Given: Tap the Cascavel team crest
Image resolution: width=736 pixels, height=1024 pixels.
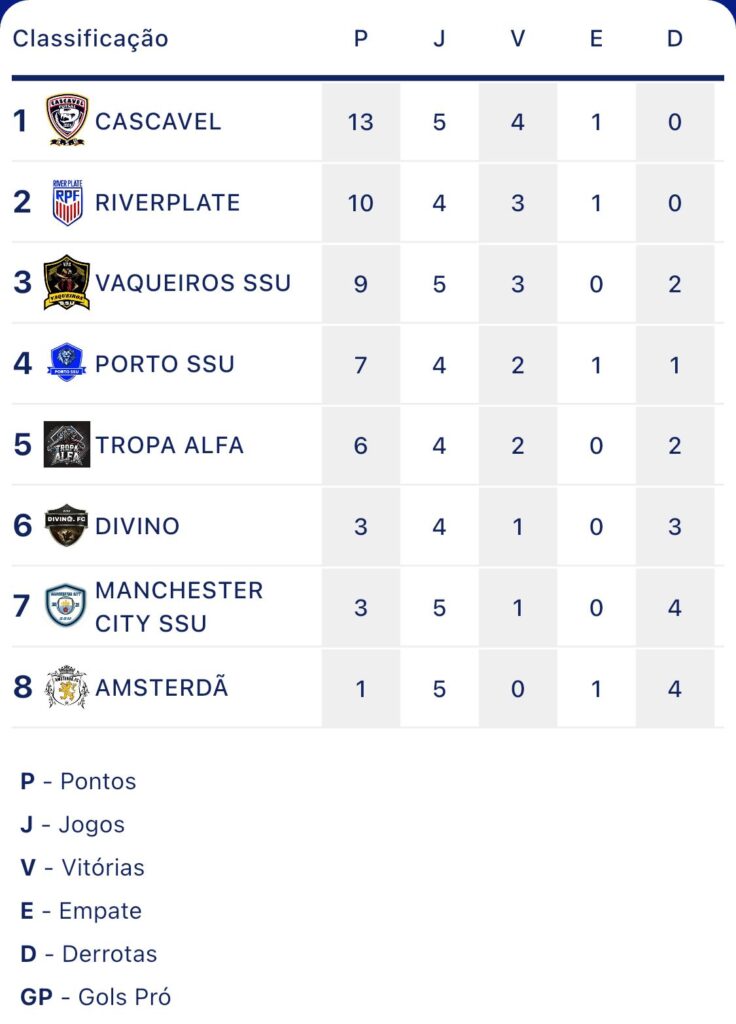Looking at the screenshot, I should (67, 120).
